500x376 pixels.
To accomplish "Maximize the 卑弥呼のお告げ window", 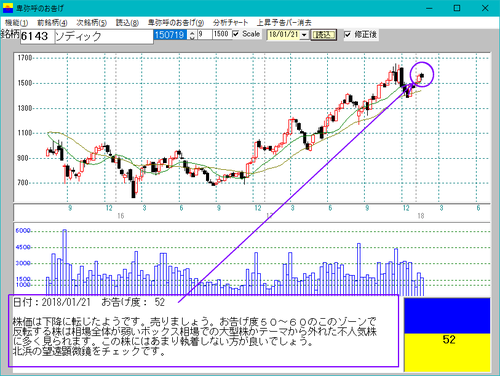I will point(457,8).
